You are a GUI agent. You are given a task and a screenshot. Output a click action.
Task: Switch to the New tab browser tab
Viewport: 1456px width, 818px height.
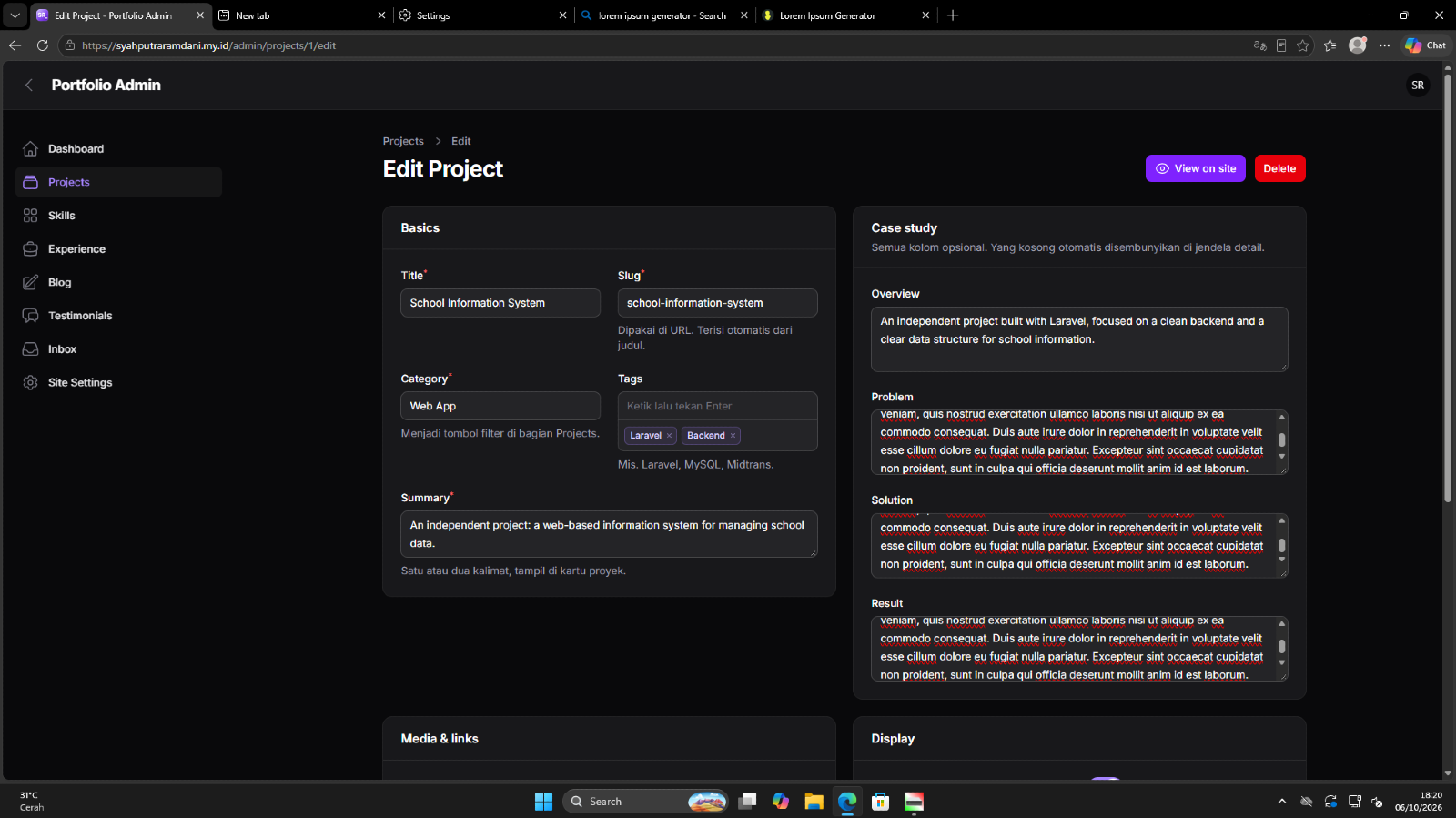pos(301,15)
